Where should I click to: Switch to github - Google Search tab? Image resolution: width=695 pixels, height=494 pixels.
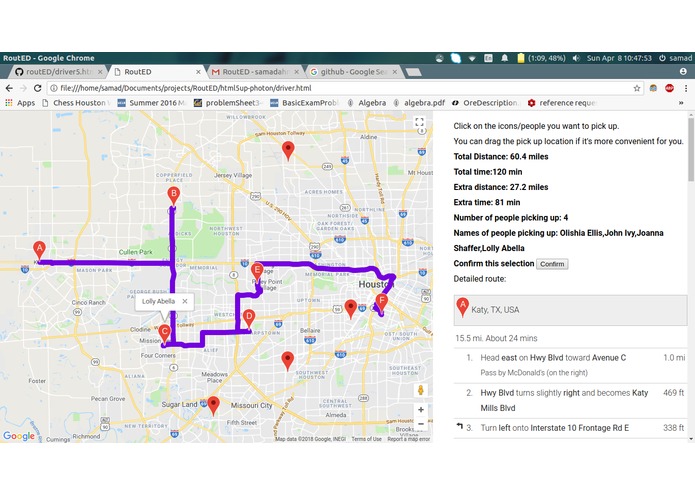coord(353,72)
